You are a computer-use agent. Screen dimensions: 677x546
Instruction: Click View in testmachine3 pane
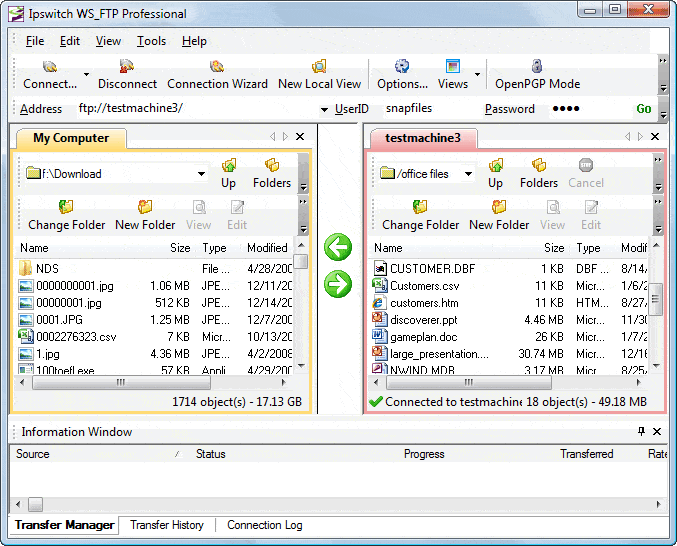553,215
